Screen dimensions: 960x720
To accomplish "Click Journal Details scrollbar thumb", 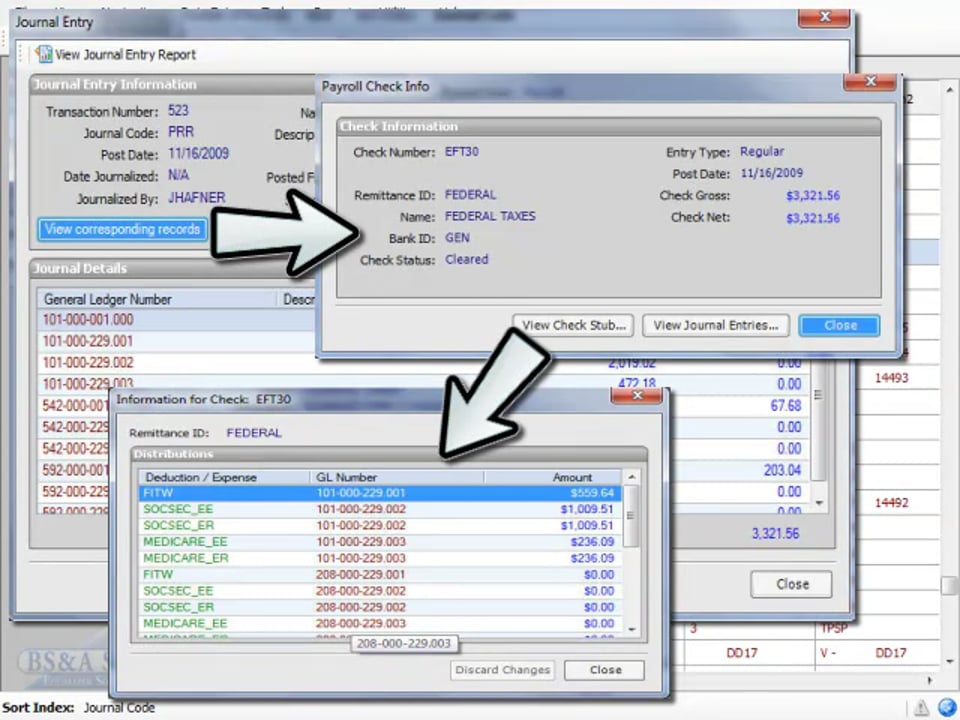I will click(x=819, y=419).
